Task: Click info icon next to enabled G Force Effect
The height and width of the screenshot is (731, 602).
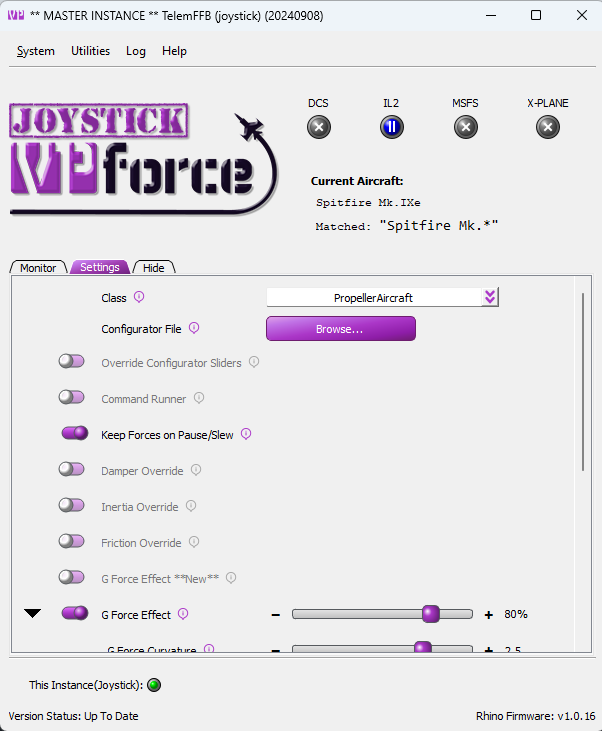Action: 183,614
